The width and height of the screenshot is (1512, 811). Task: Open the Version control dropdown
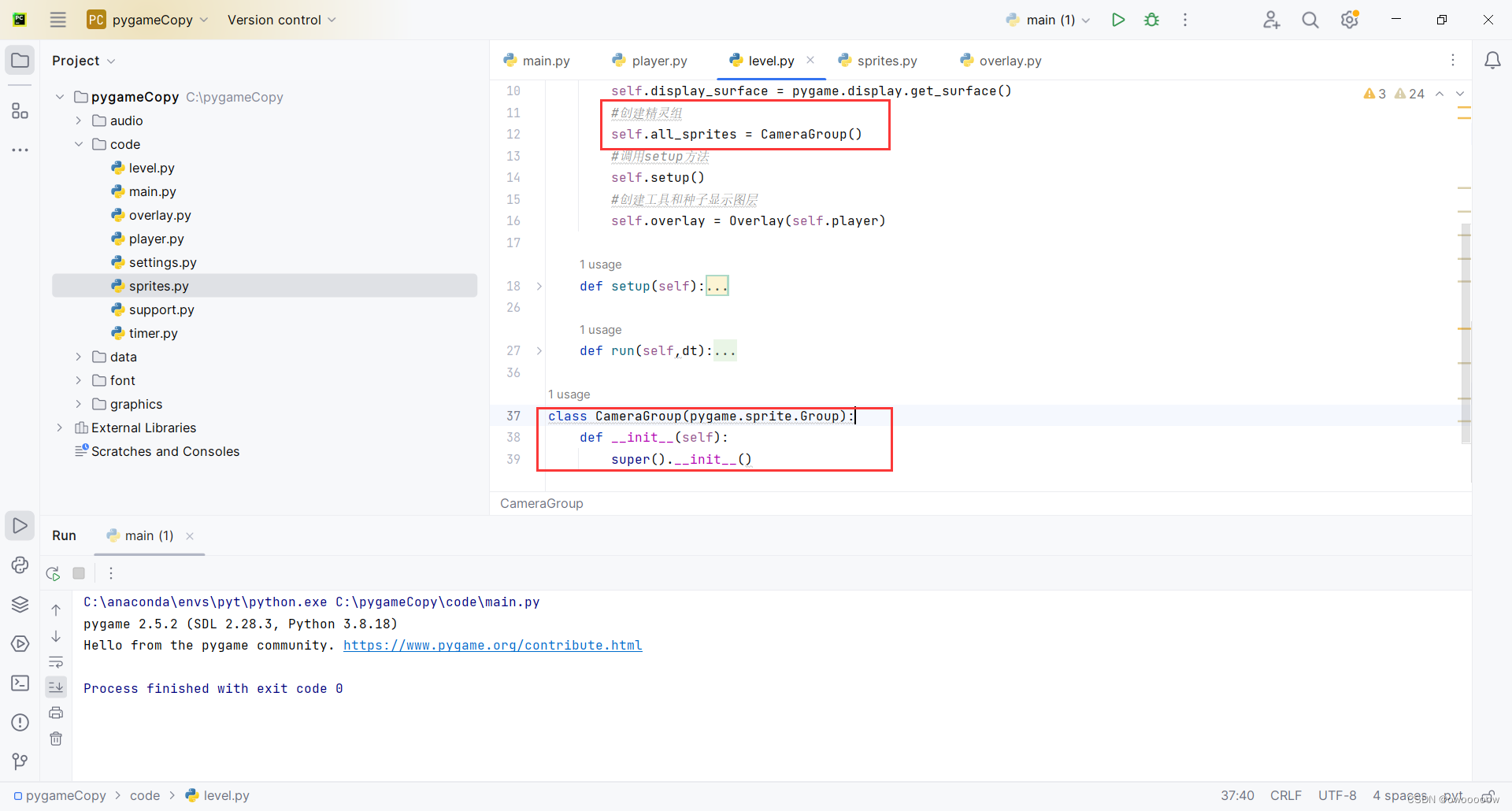[x=282, y=20]
